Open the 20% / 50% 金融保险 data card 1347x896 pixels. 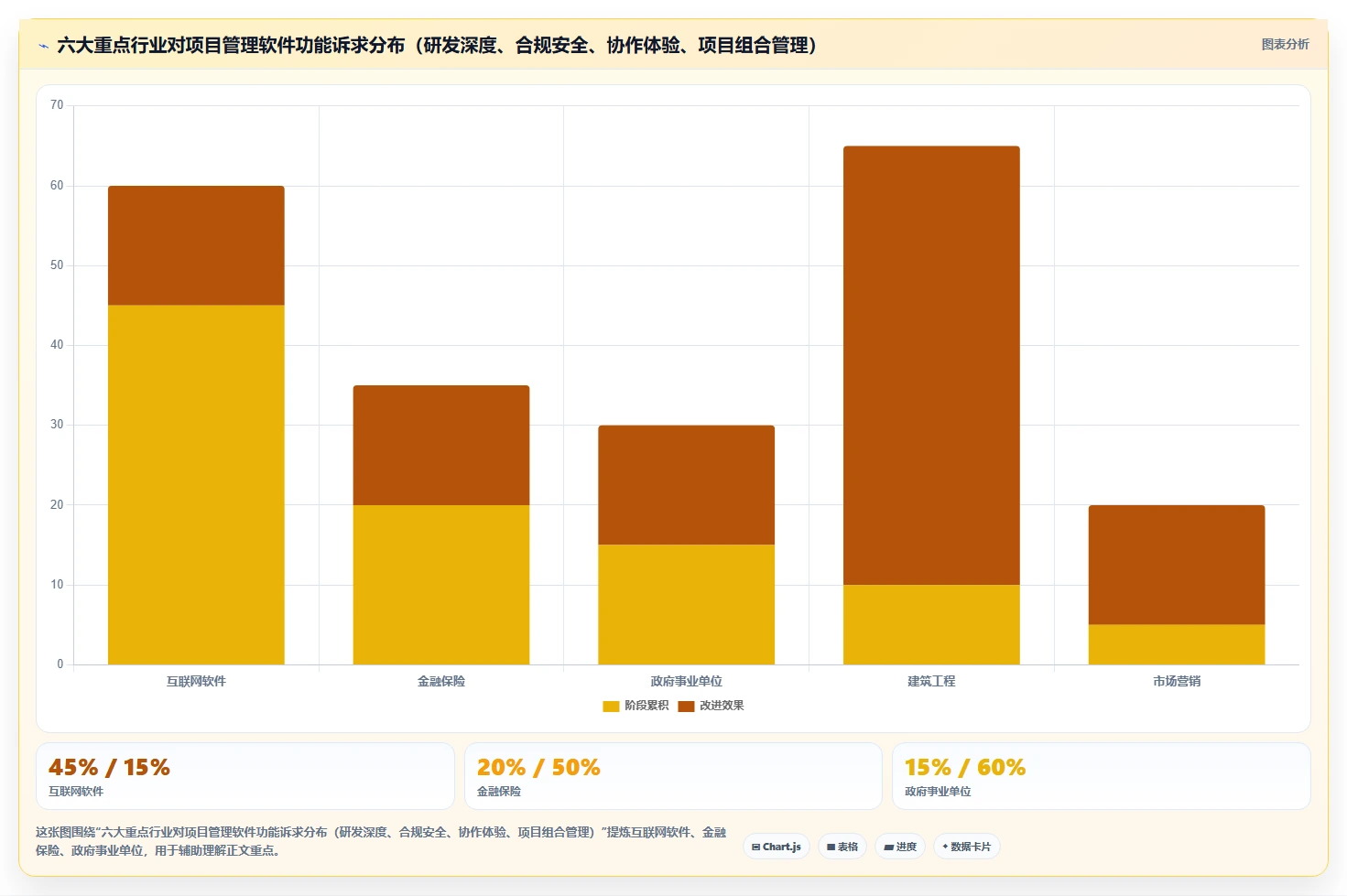click(x=673, y=776)
